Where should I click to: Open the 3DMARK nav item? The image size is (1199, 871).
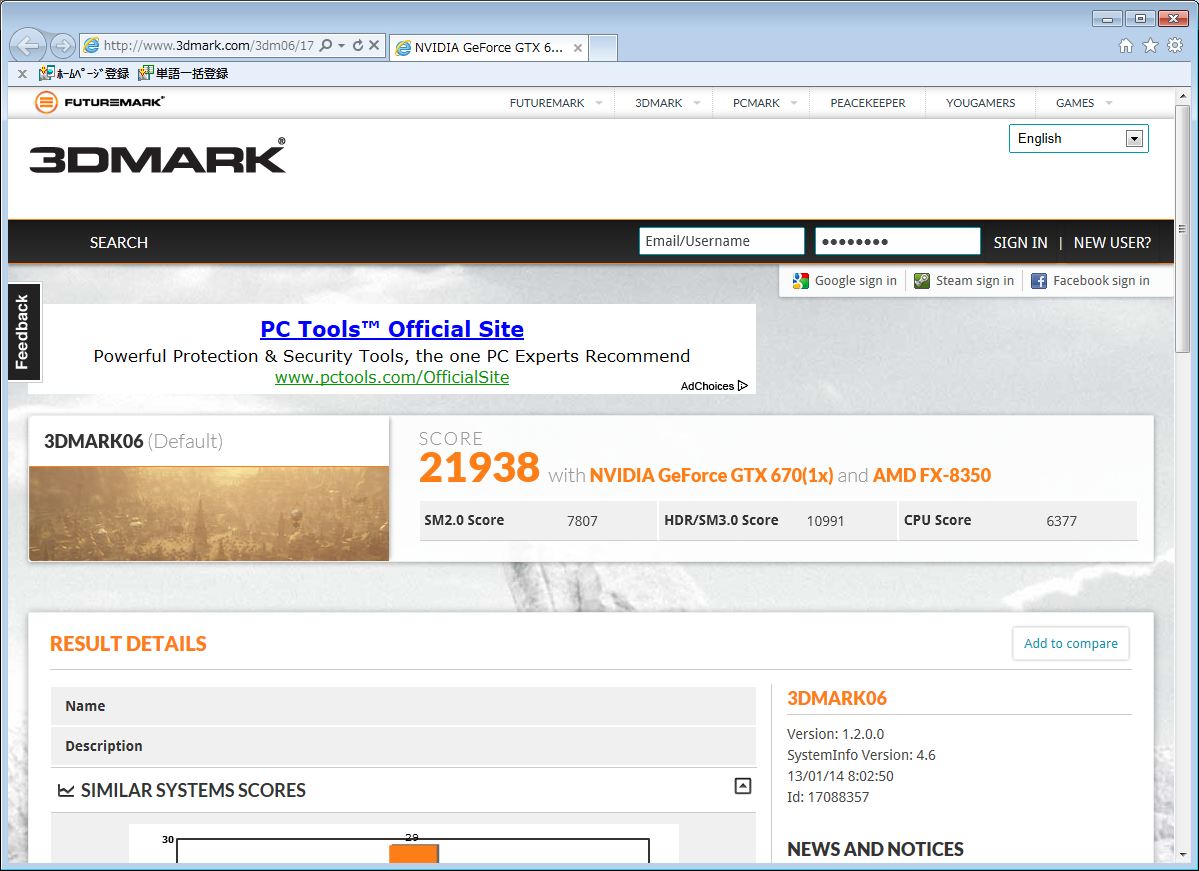click(658, 102)
